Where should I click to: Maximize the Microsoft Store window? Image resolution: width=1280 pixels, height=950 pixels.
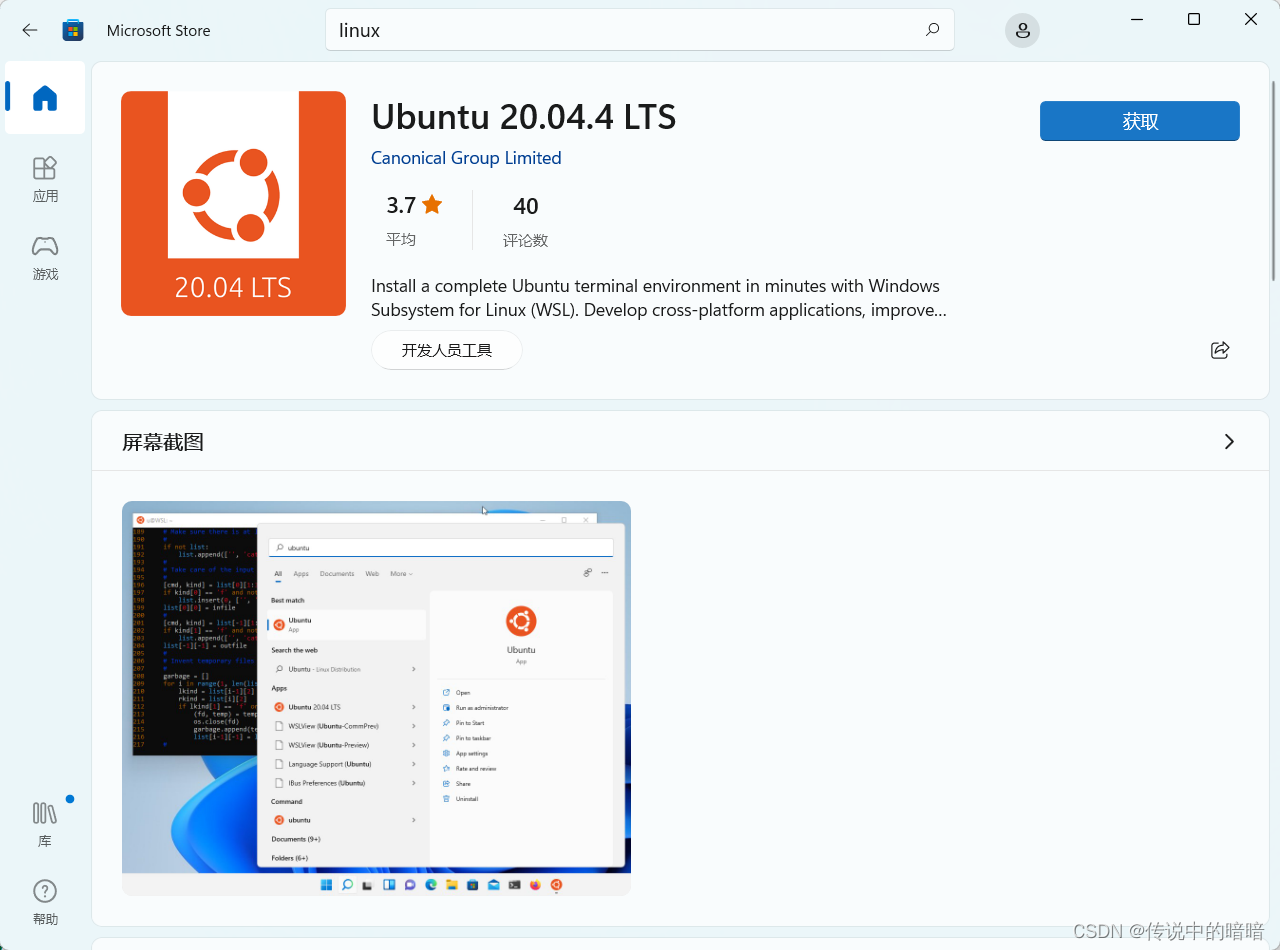coord(1194,19)
